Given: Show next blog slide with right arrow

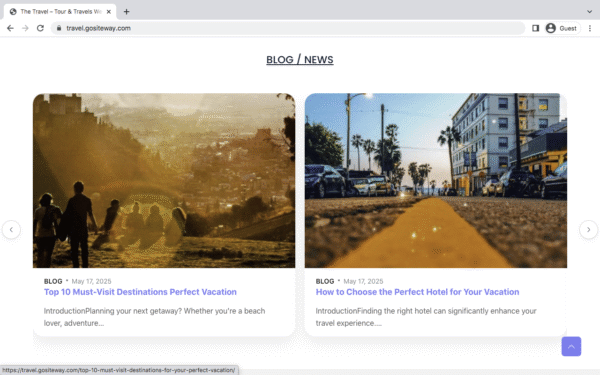Looking at the screenshot, I should coord(589,230).
